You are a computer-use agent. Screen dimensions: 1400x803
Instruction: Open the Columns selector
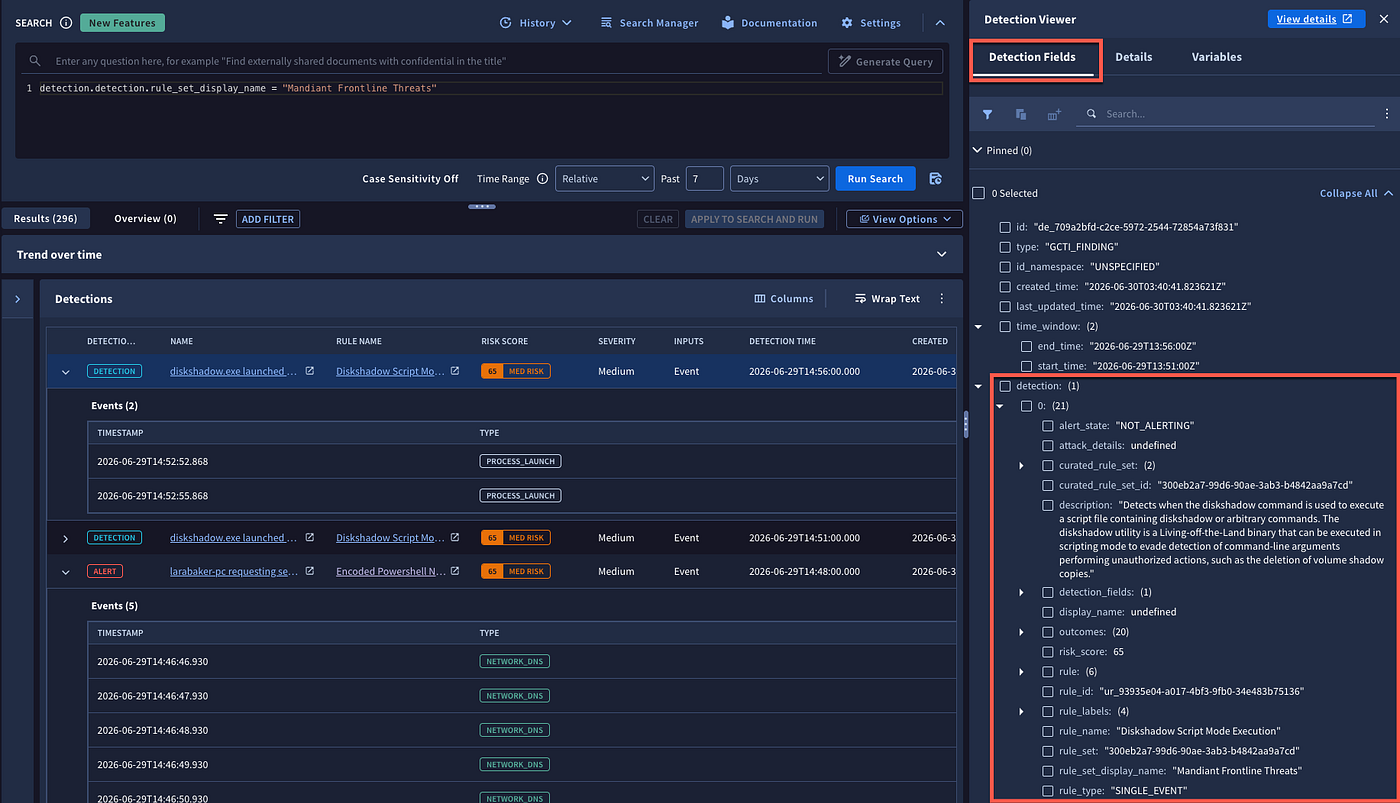(783, 299)
